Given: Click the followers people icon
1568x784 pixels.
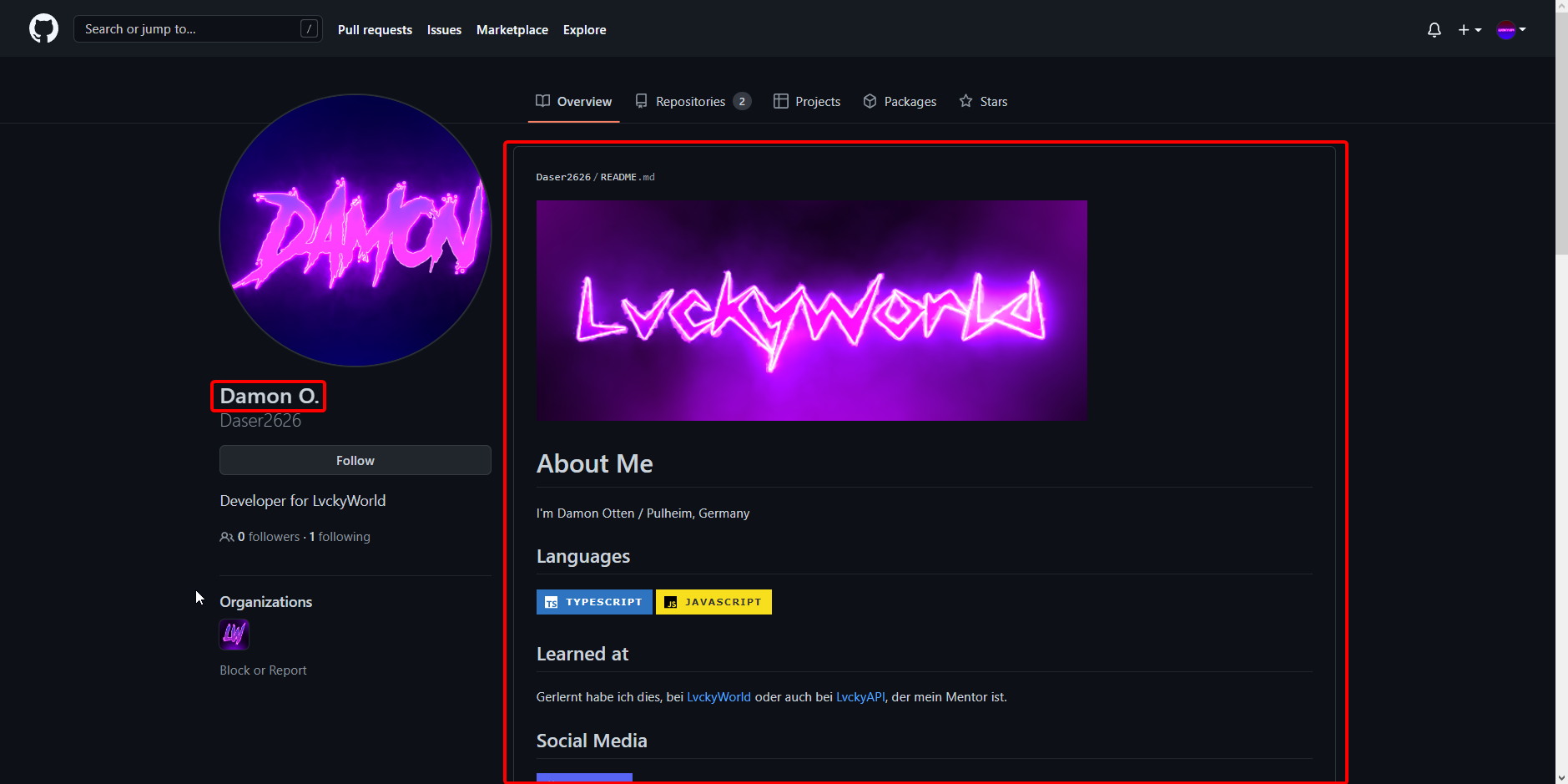Looking at the screenshot, I should tap(226, 537).
